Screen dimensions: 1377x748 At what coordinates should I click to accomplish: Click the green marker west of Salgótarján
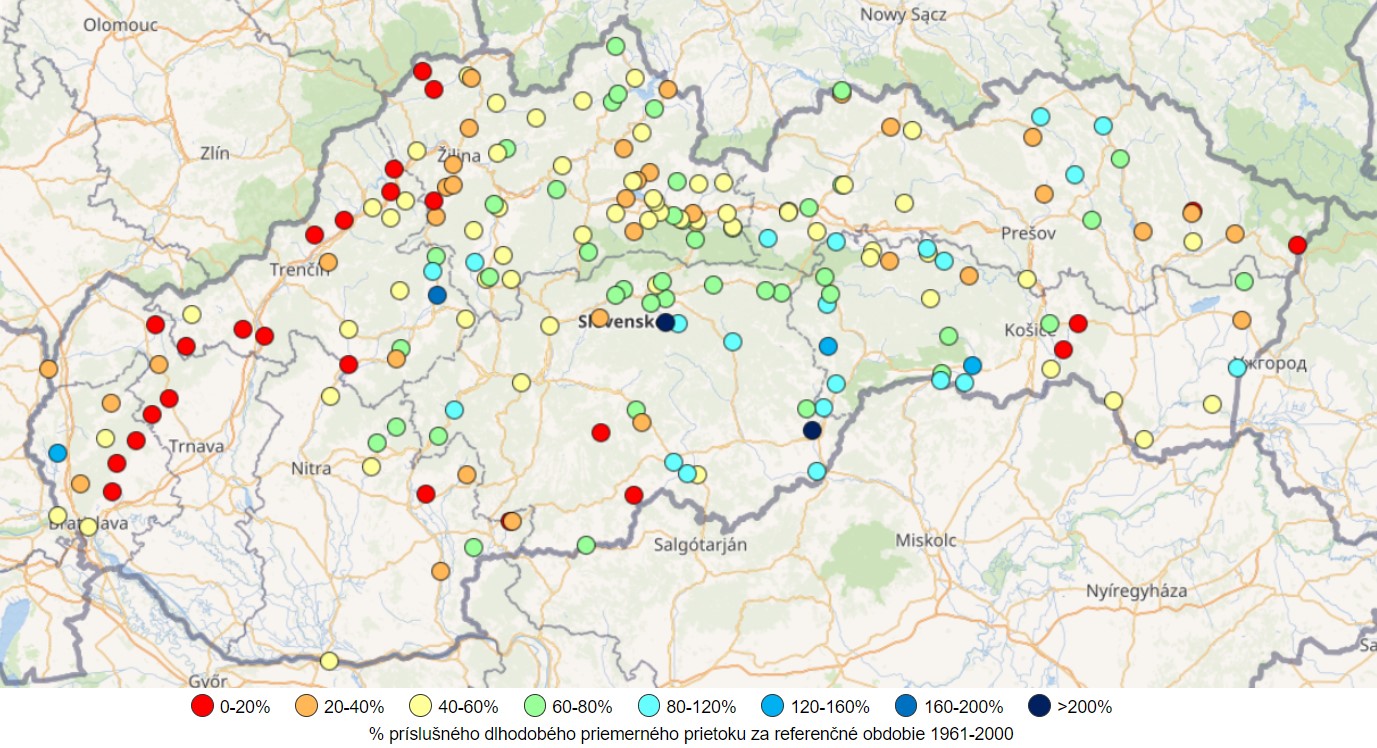586,545
